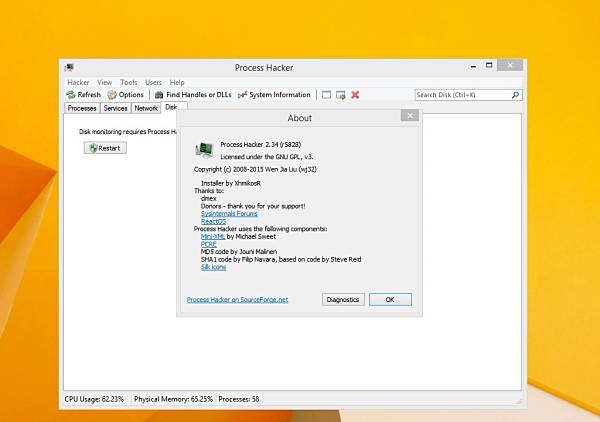Click the find window toolbar icon

coord(326,95)
